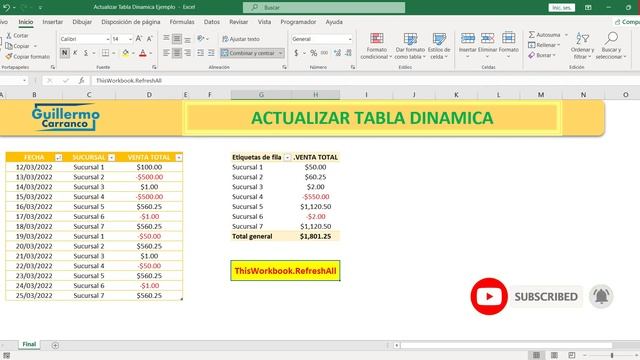
Task: Open Formato condicional
Action: click(x=376, y=46)
